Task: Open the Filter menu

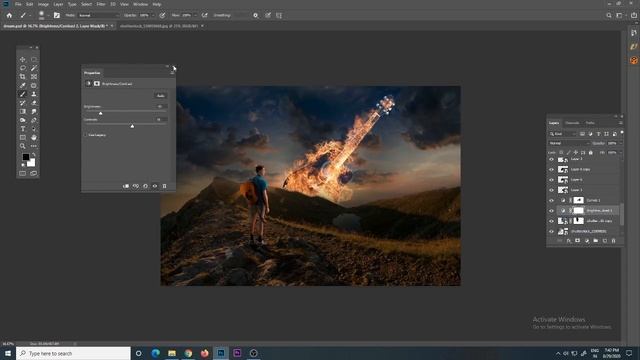Action: click(x=101, y=4)
